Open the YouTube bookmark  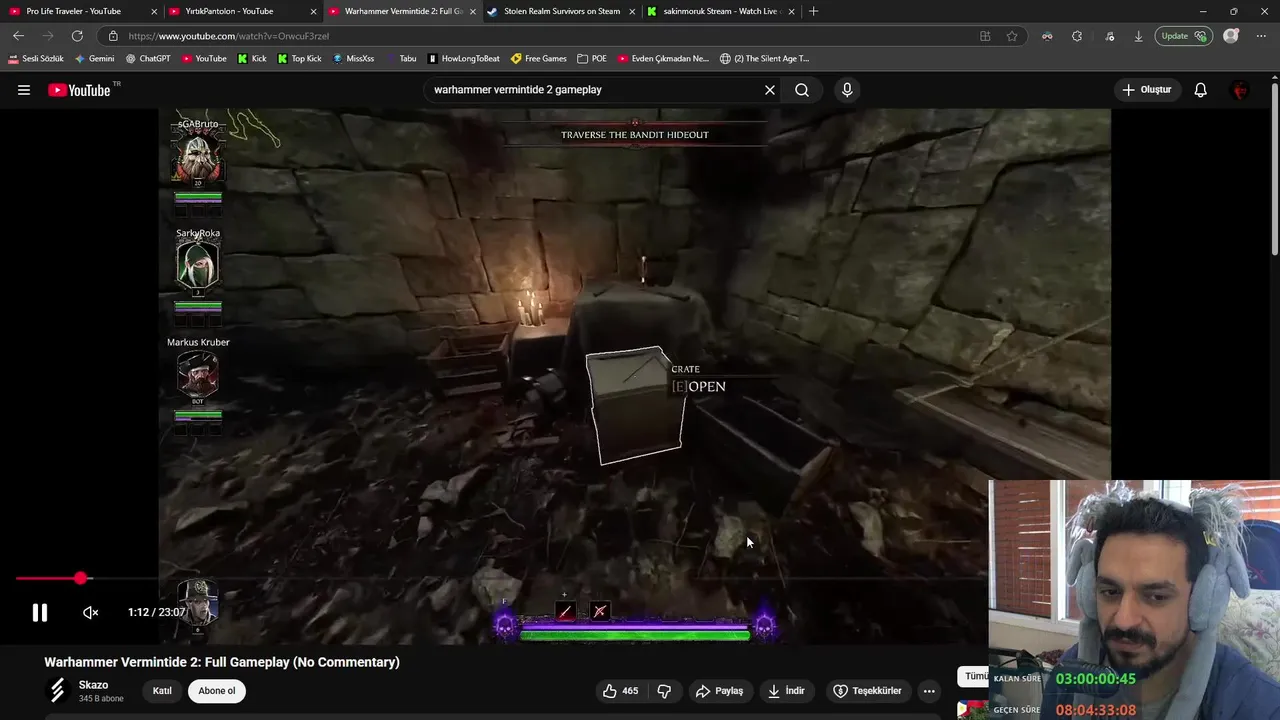click(204, 59)
